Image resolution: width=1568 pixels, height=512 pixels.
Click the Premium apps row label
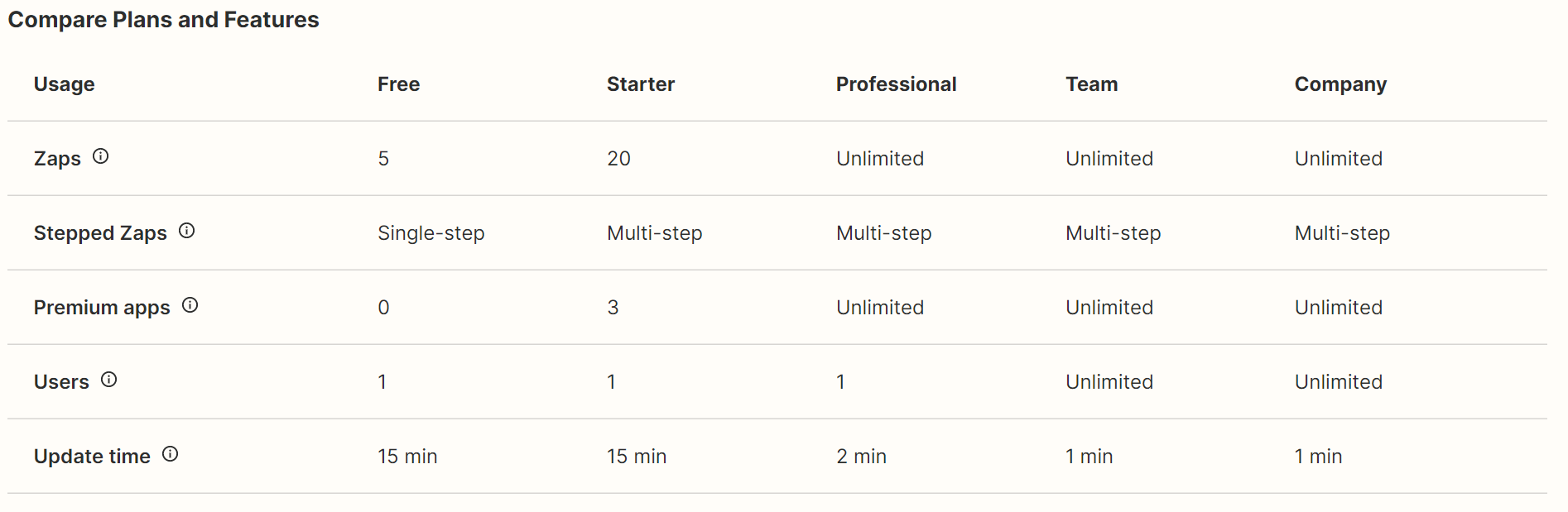click(102, 308)
